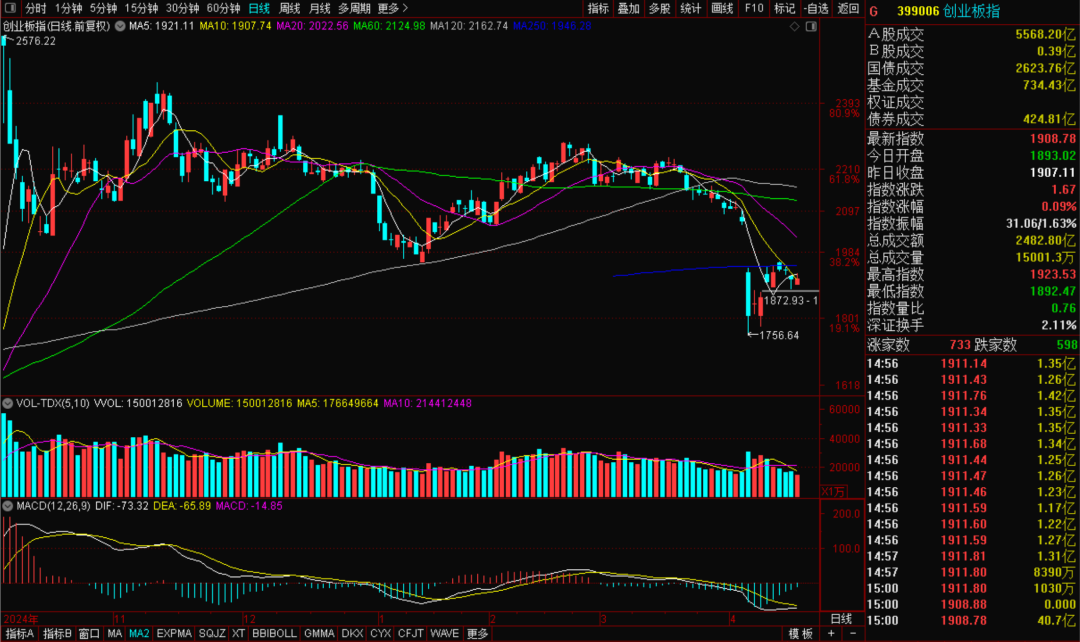Viewport: 1080px width, 642px height.
Task: Click the 日线 label at chart bottom-right
Action: 841,619
